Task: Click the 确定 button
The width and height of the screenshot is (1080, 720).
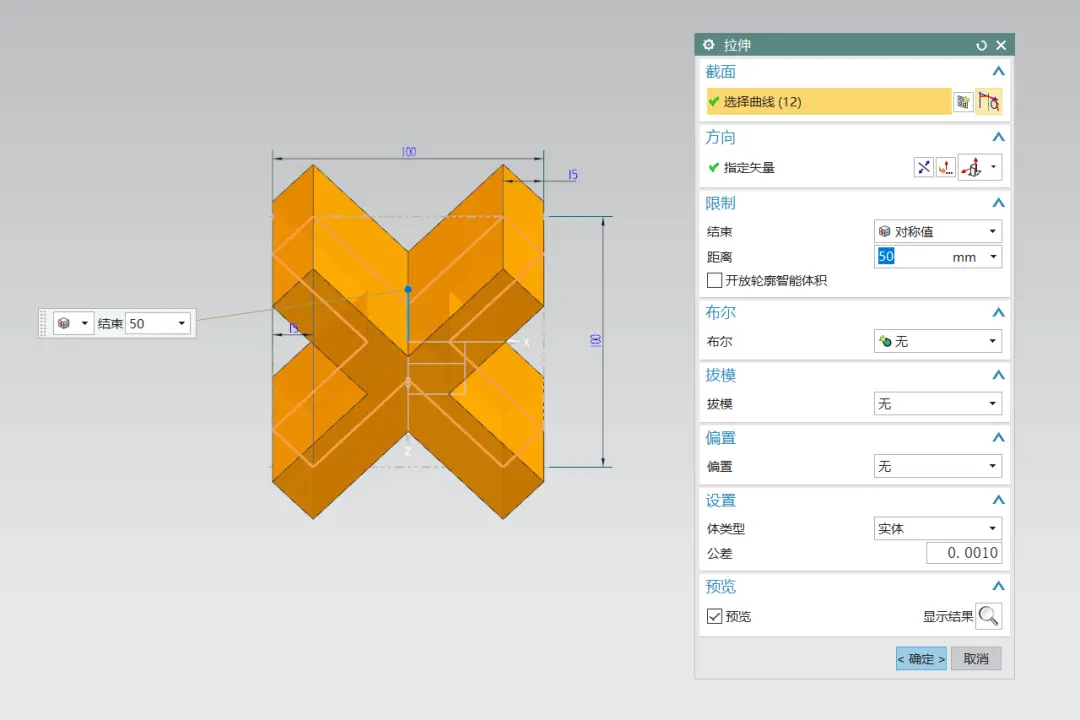Action: (921, 659)
